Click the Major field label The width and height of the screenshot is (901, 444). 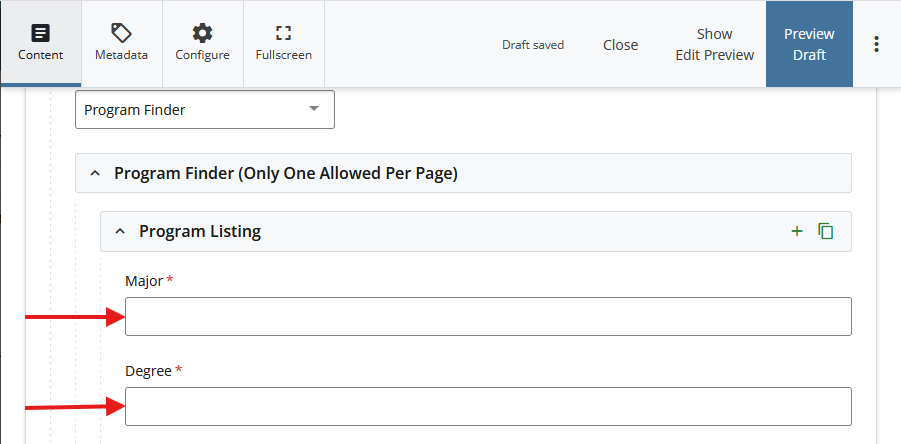tap(144, 281)
